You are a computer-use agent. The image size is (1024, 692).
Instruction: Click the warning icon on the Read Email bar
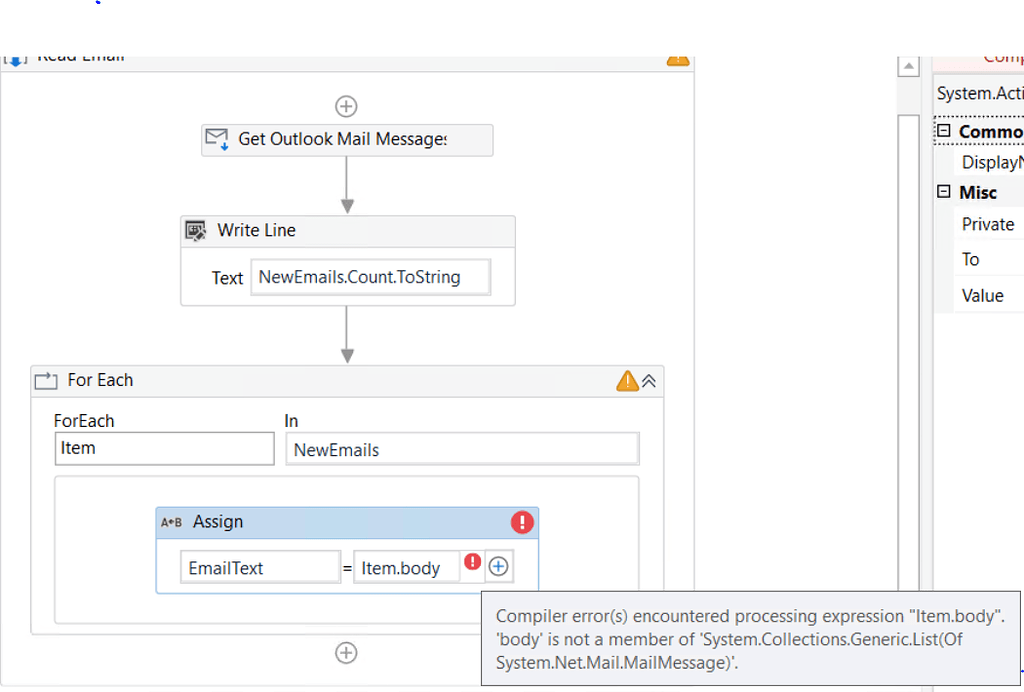(x=678, y=59)
